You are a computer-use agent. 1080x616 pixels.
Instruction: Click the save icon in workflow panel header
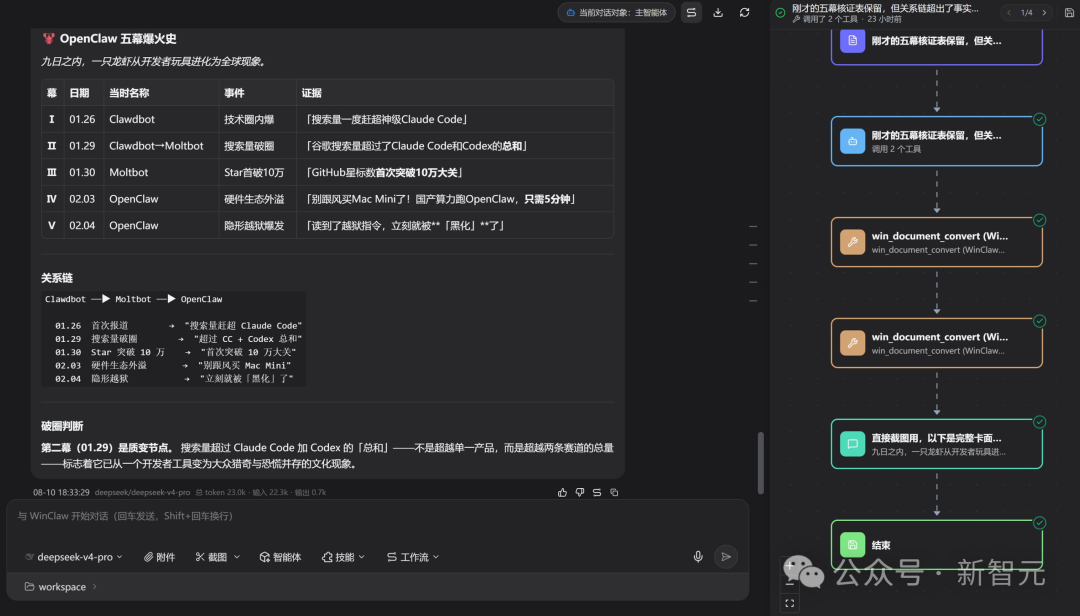pos(1069,12)
